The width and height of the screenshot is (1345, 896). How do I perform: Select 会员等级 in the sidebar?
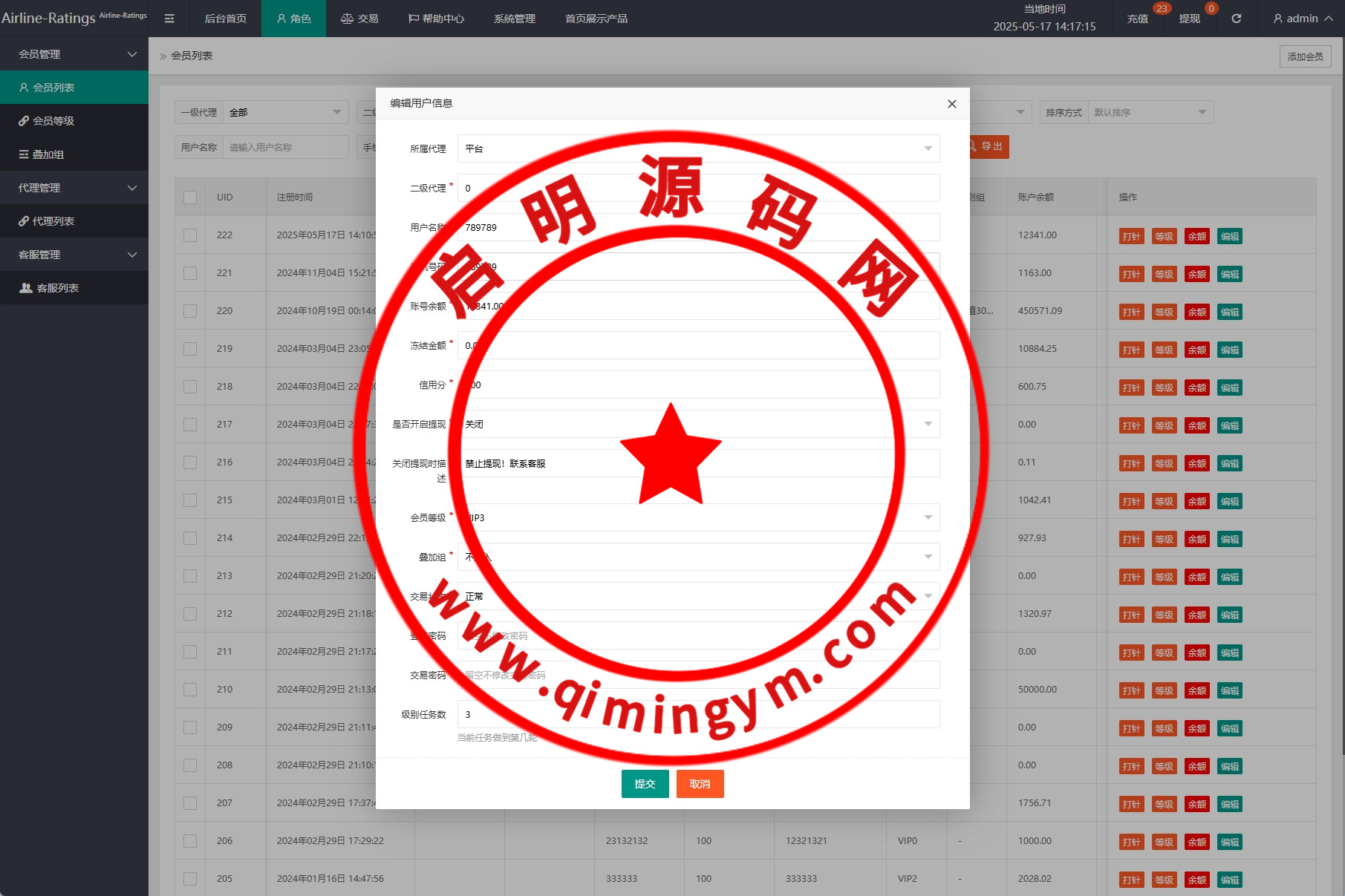[53, 121]
